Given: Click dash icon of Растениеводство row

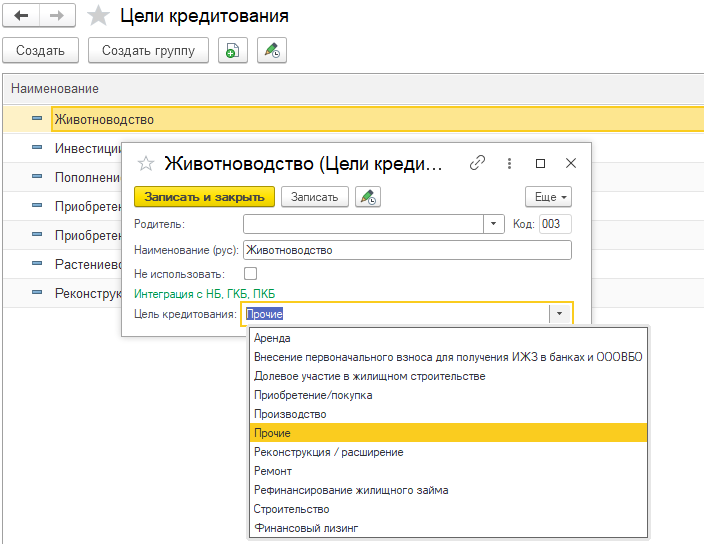Looking at the screenshot, I should (37, 263).
